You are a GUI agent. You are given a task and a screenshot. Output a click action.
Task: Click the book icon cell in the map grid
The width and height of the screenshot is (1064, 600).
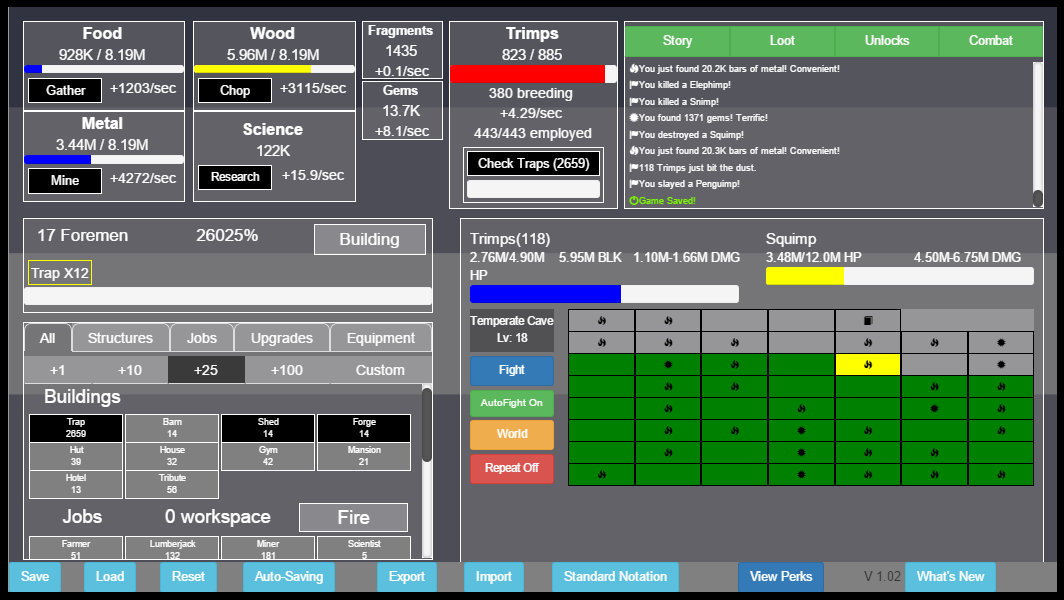867,321
